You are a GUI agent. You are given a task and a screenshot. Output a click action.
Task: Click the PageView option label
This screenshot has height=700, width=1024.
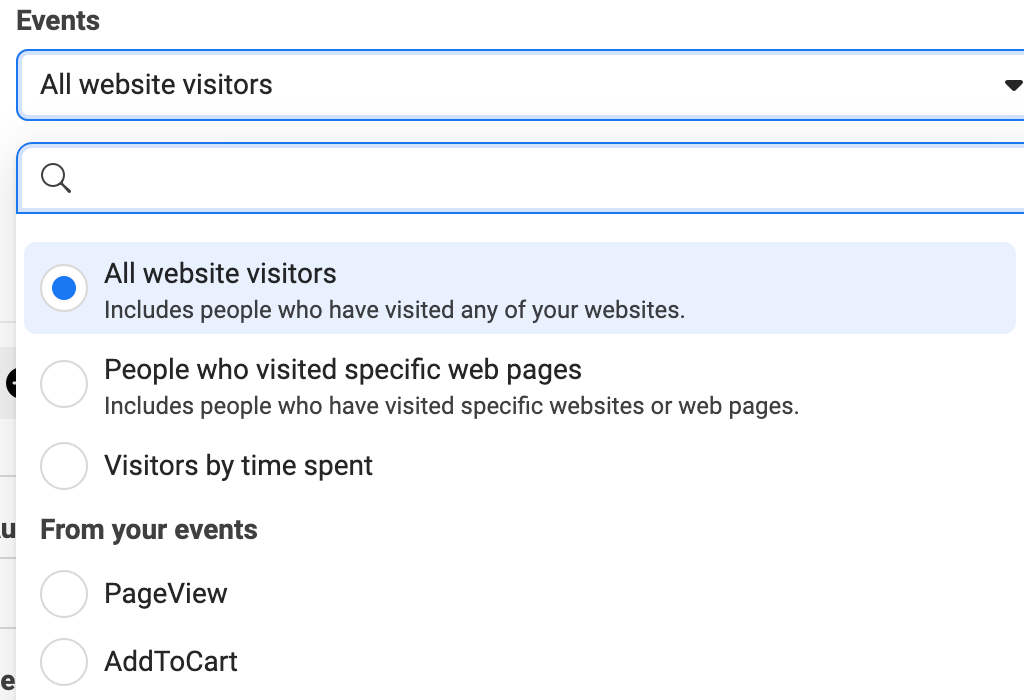166,593
